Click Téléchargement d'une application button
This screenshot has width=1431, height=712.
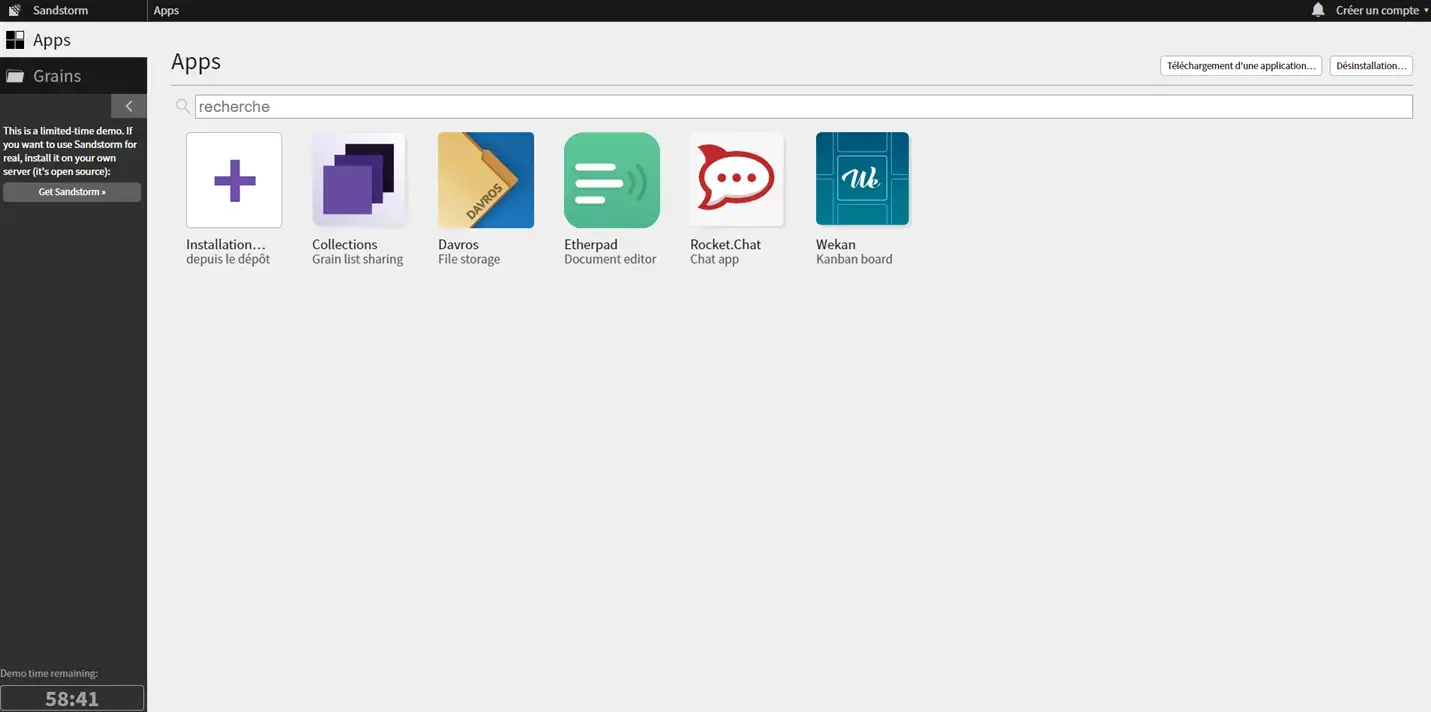click(x=1241, y=66)
